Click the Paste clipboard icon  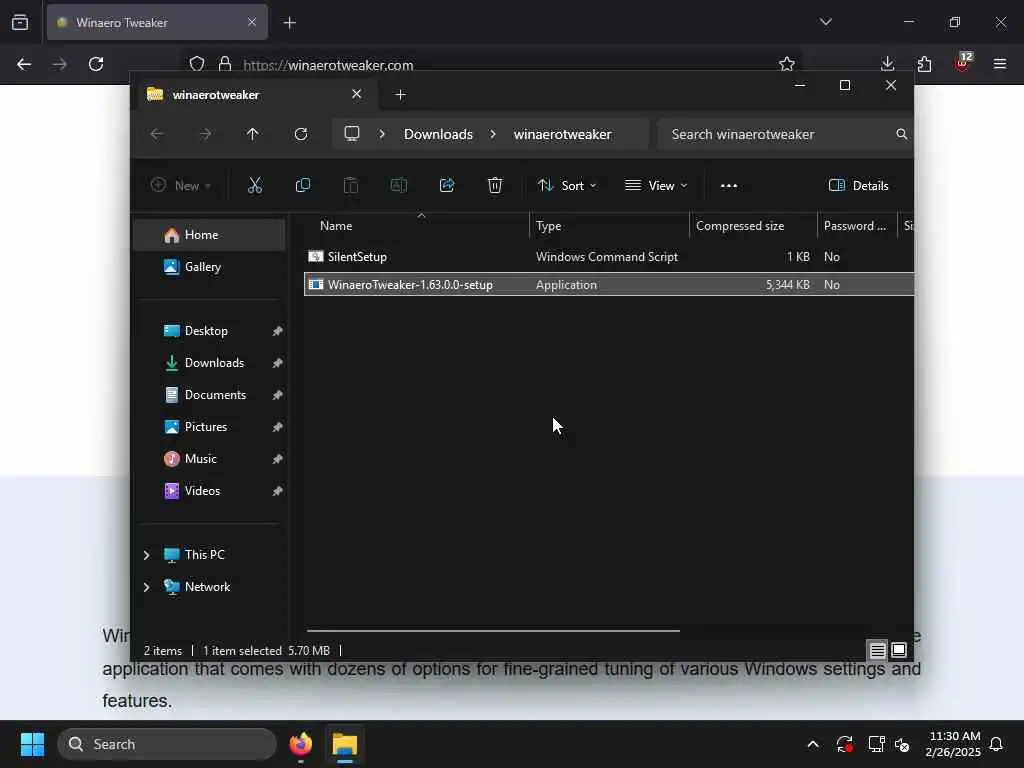[x=351, y=185]
